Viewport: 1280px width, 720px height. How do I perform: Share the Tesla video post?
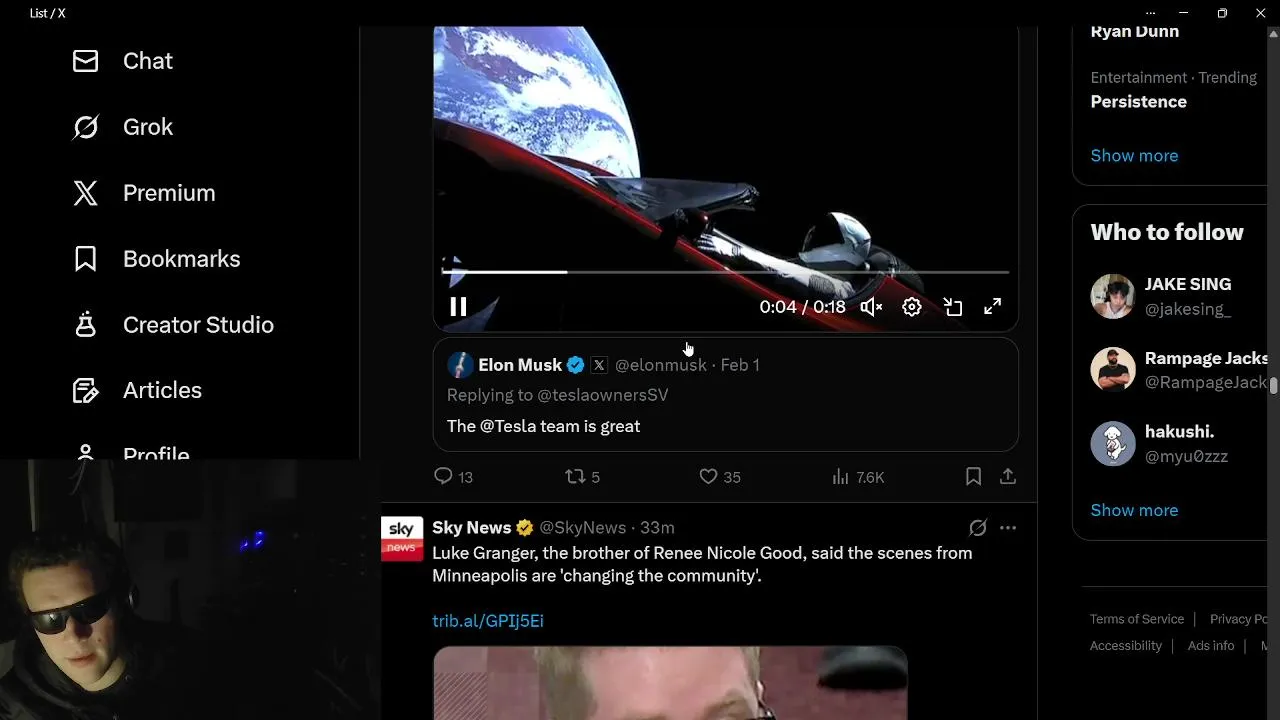coord(1008,477)
